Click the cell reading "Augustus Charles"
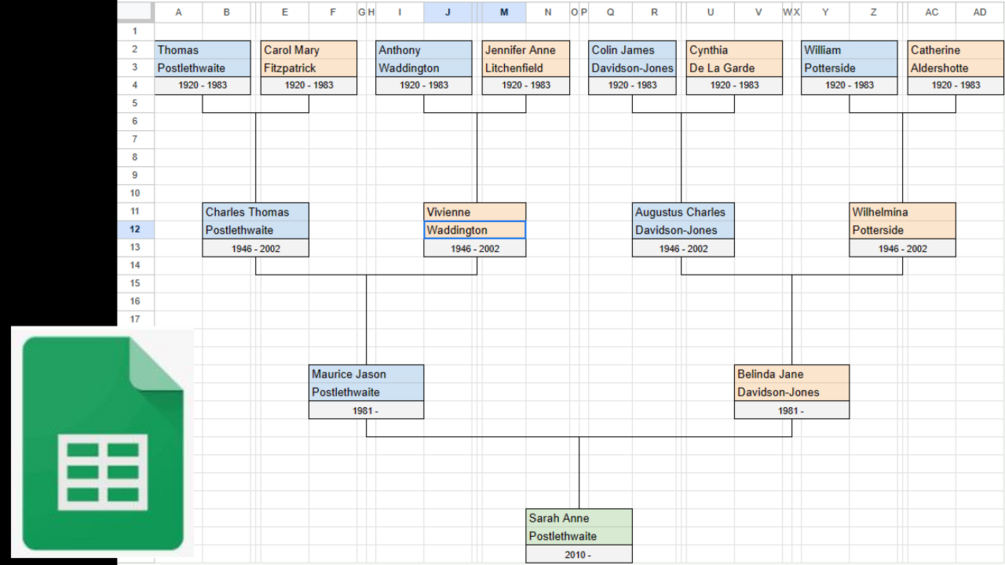The height and width of the screenshot is (565, 1005). click(x=683, y=212)
